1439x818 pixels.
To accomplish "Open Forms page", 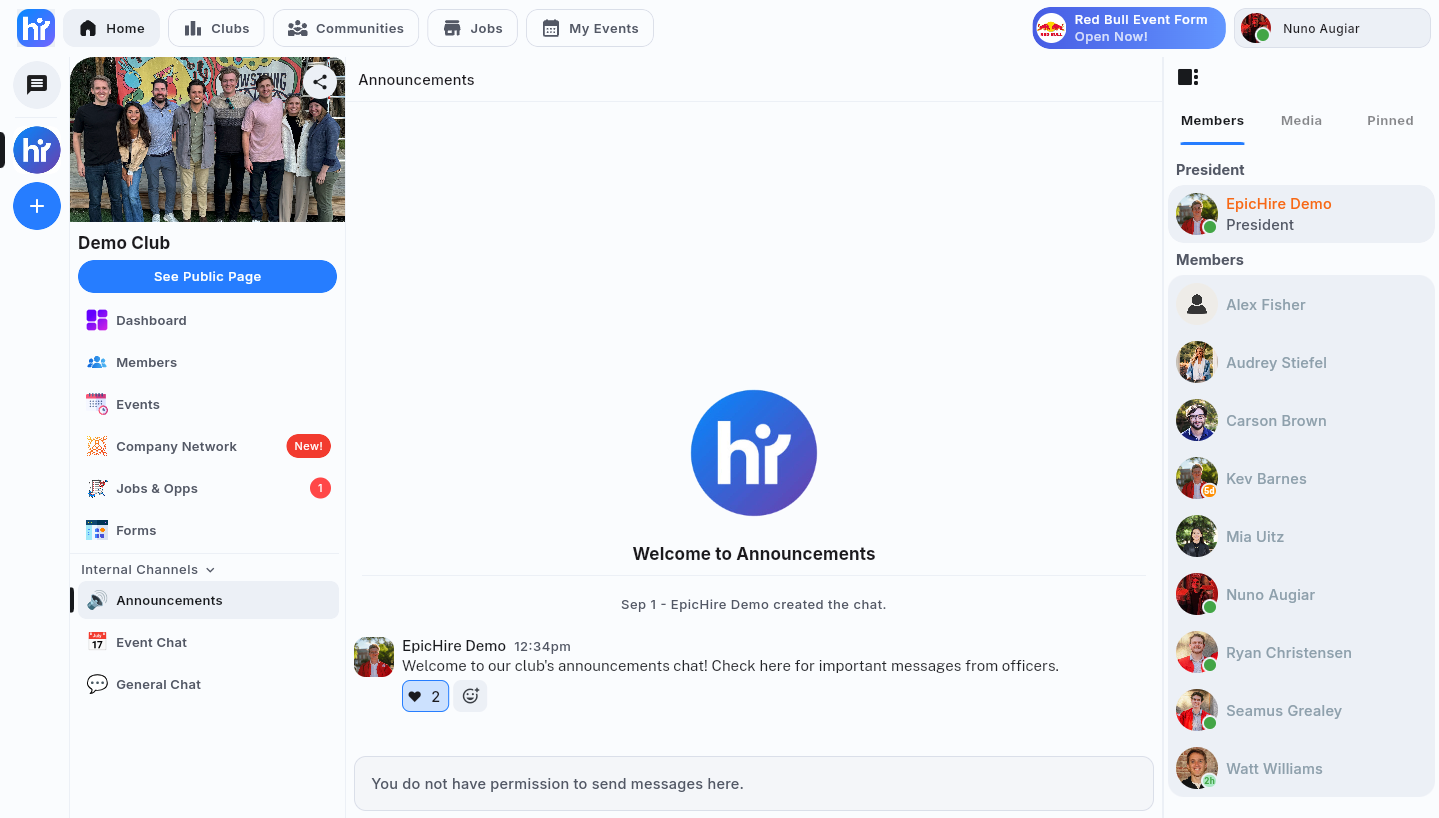I will (208, 530).
